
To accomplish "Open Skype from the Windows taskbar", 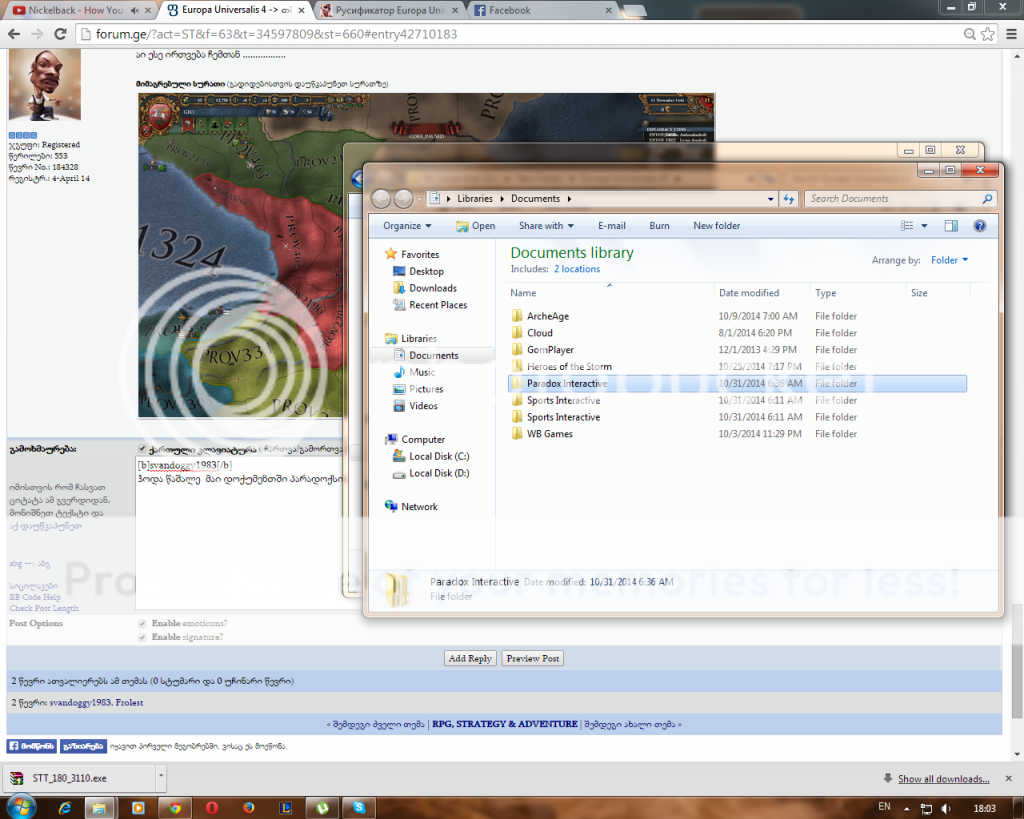I will coord(358,806).
